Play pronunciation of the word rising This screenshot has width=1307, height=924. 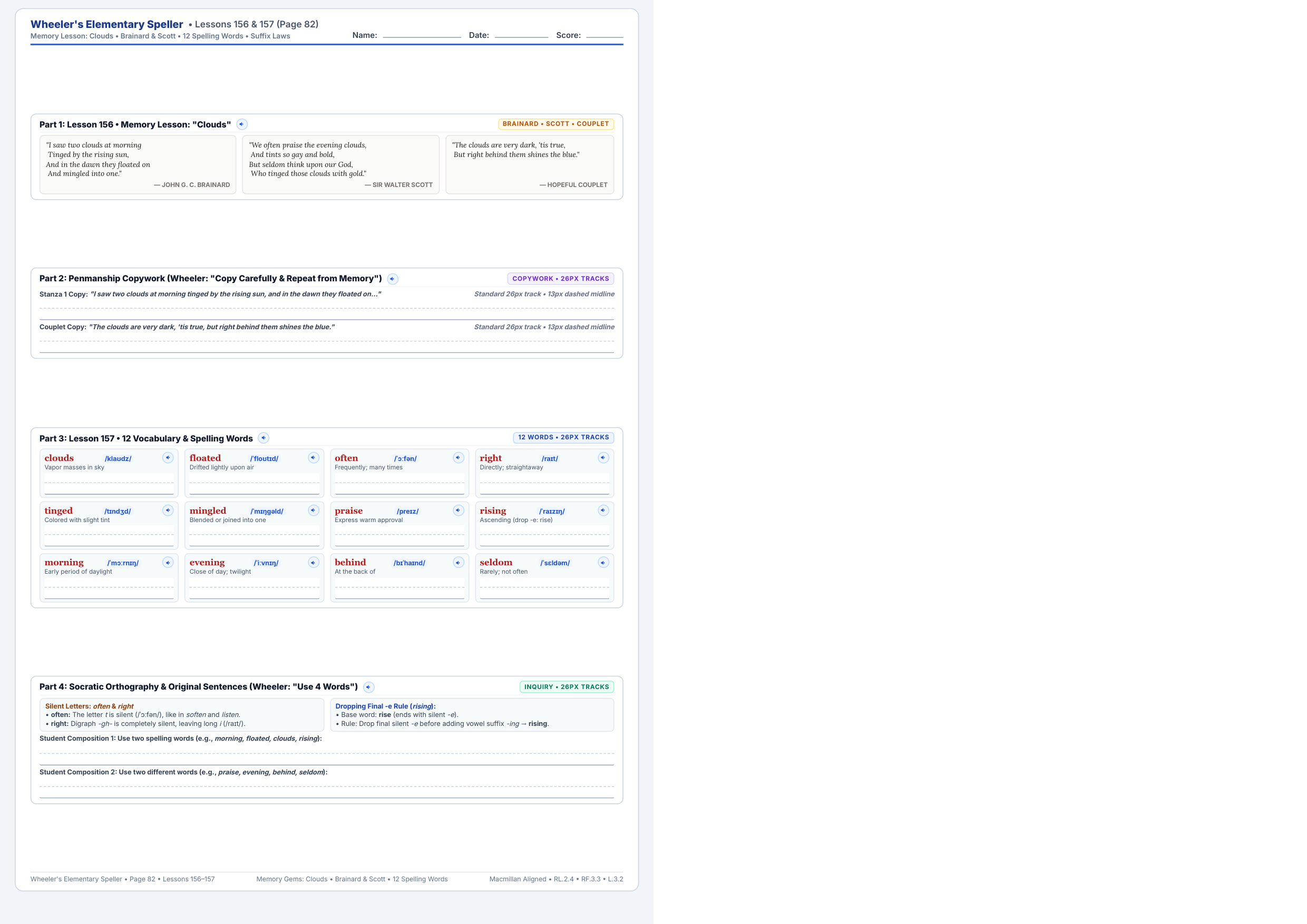tap(603, 510)
